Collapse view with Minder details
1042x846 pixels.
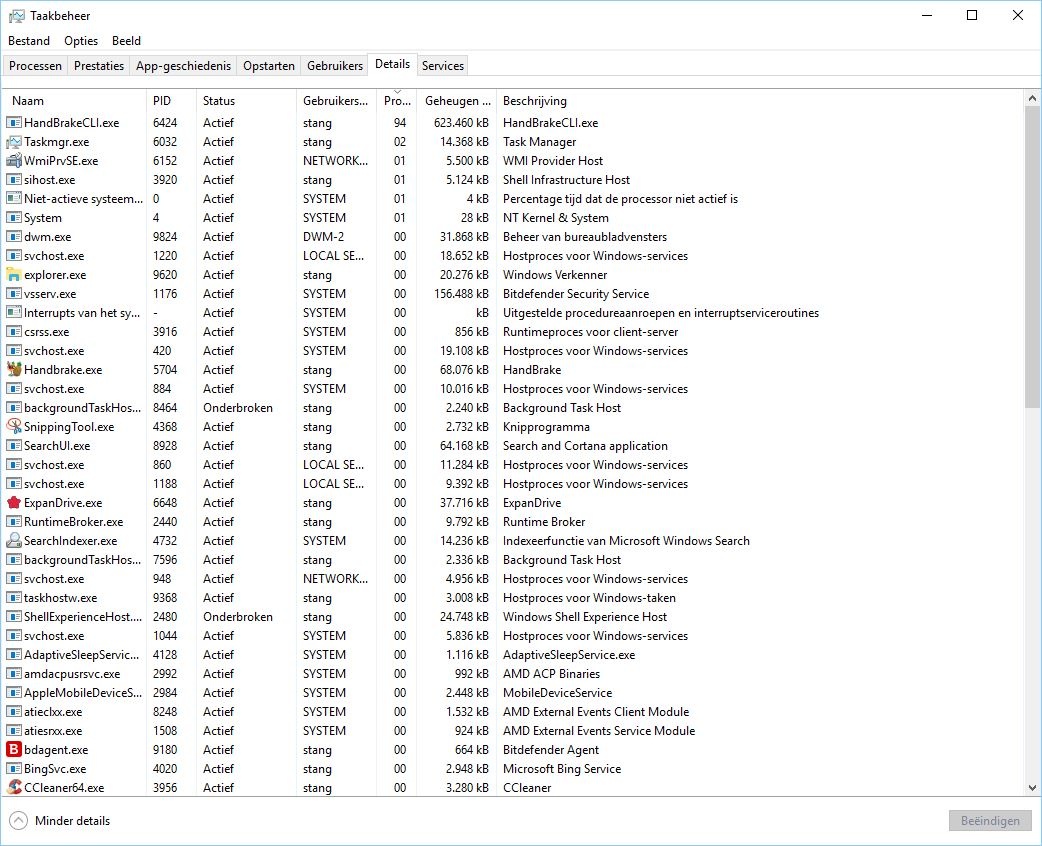(60, 821)
